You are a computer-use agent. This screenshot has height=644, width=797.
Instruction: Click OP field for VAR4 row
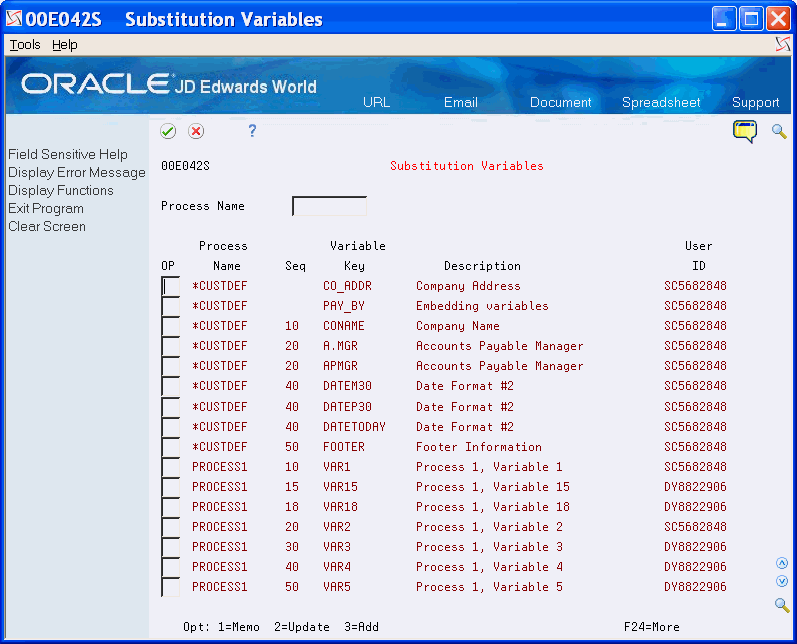click(170, 567)
